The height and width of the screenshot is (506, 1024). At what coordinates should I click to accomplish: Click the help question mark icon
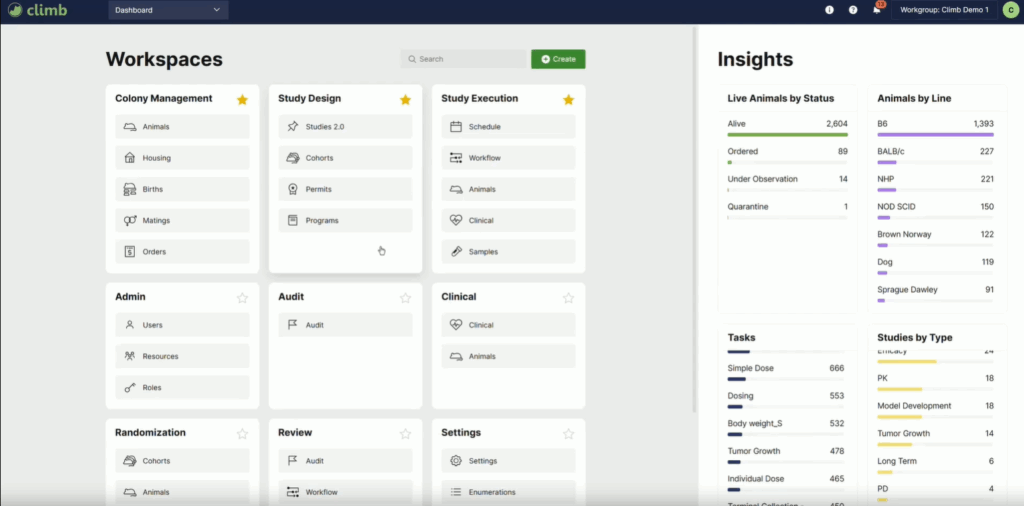point(853,10)
